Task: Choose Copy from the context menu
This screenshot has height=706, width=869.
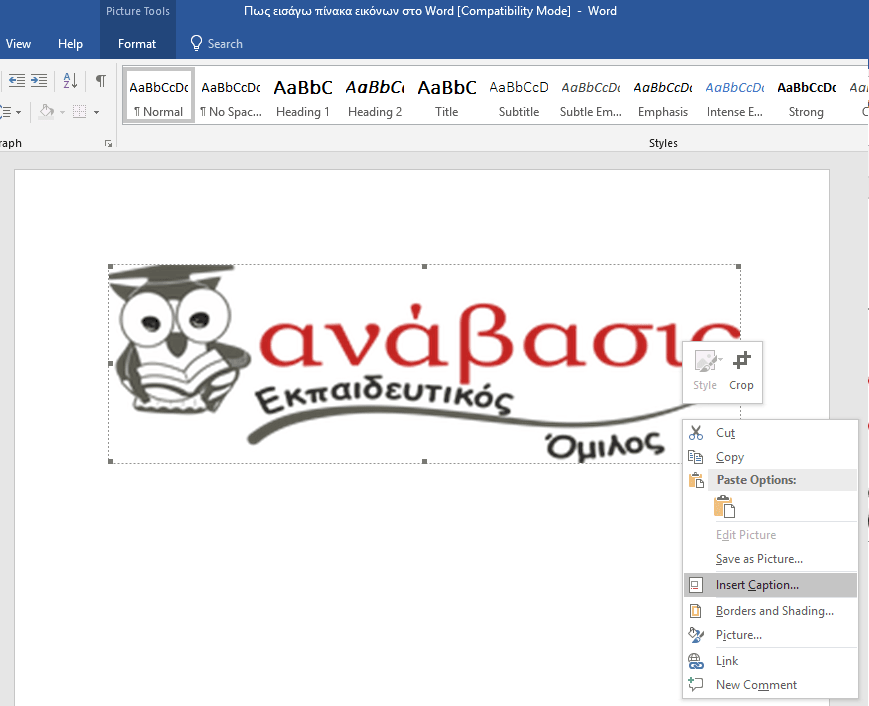Action: 770,457
